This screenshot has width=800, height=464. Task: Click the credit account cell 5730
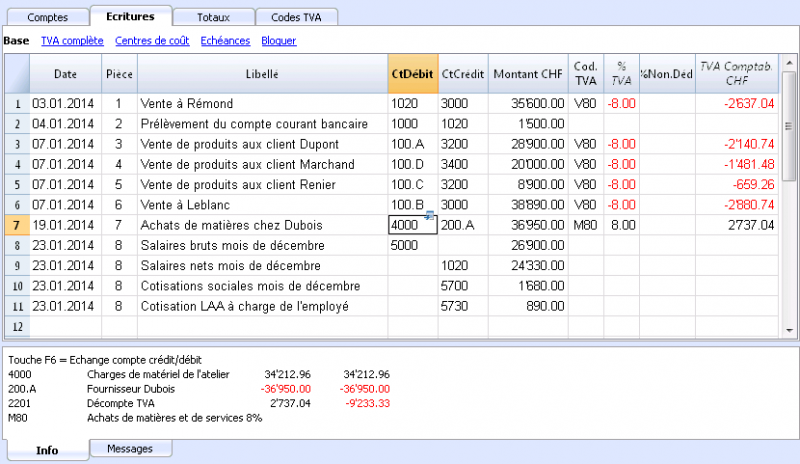(x=463, y=306)
